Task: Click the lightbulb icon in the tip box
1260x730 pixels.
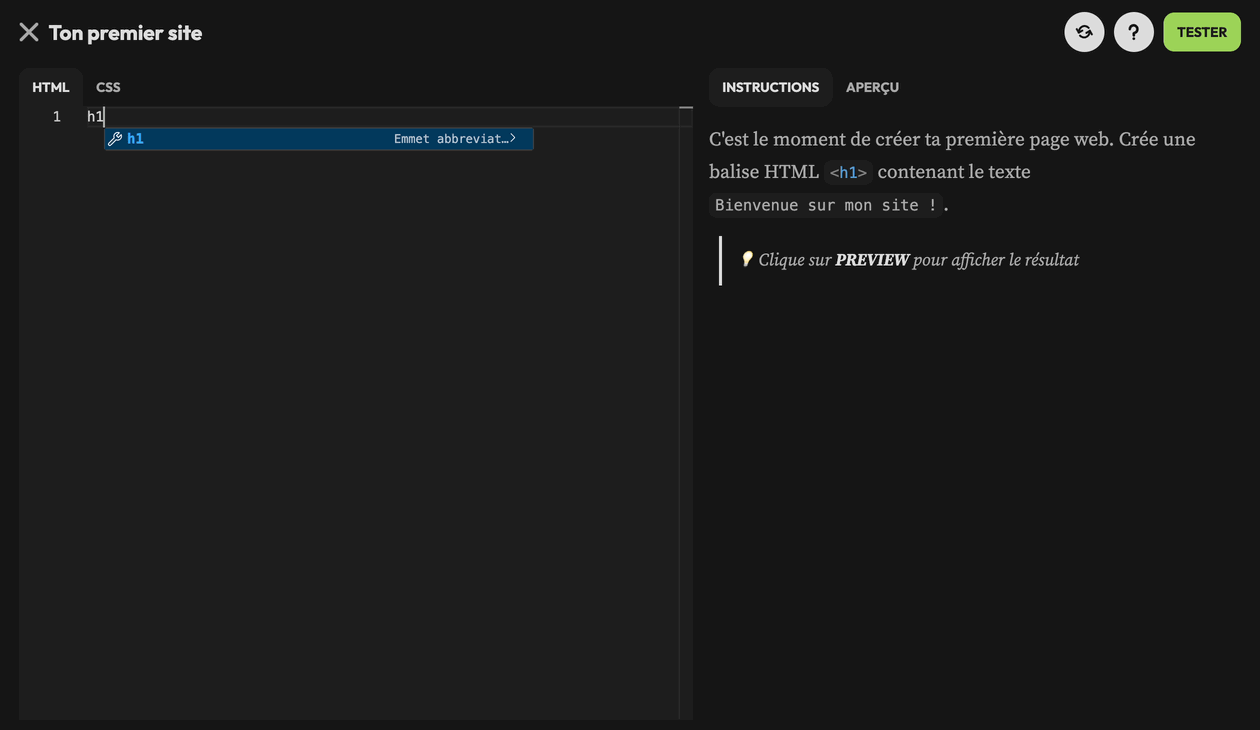Action: tap(747, 258)
